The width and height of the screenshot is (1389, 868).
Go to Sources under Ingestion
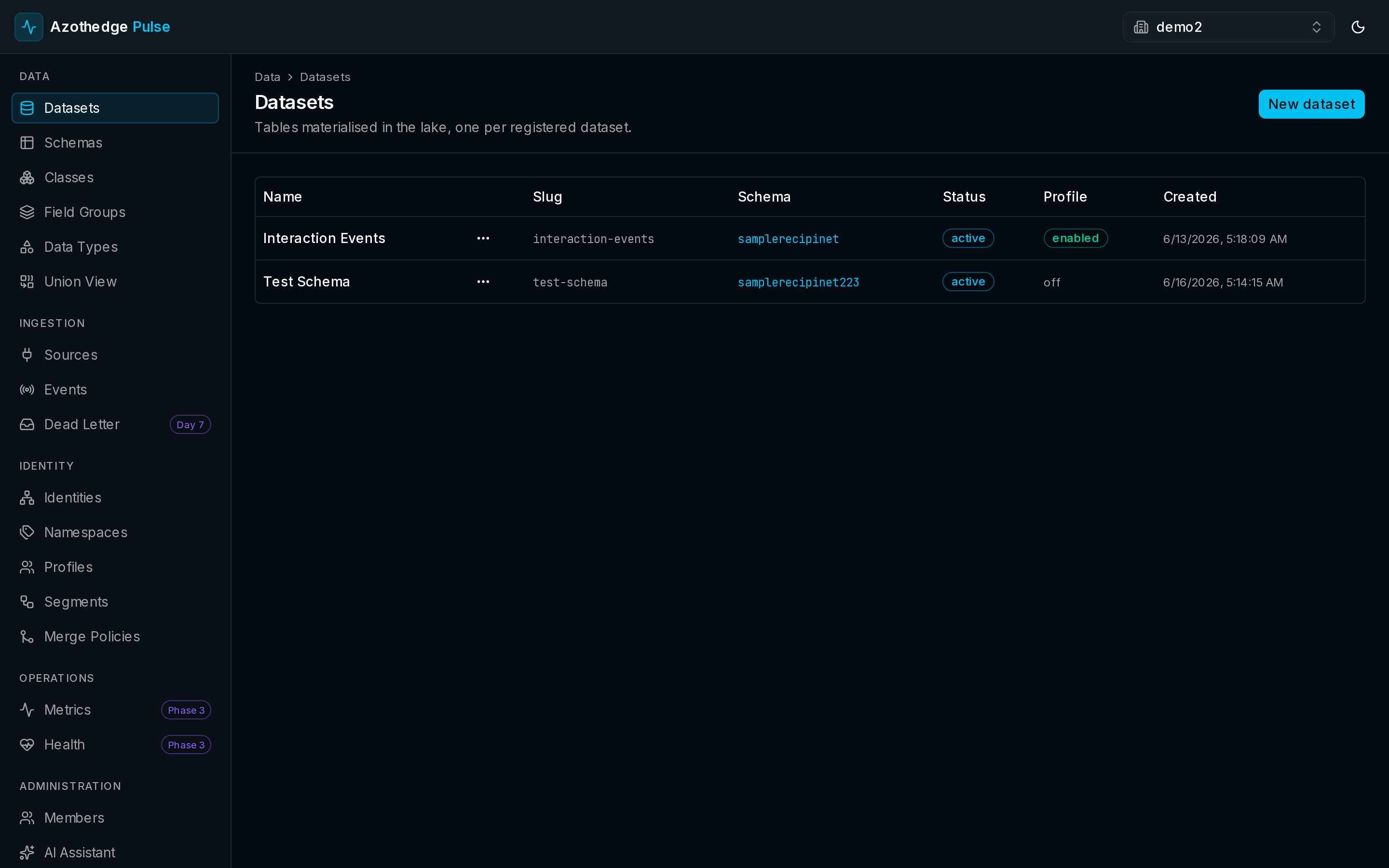coord(115,355)
